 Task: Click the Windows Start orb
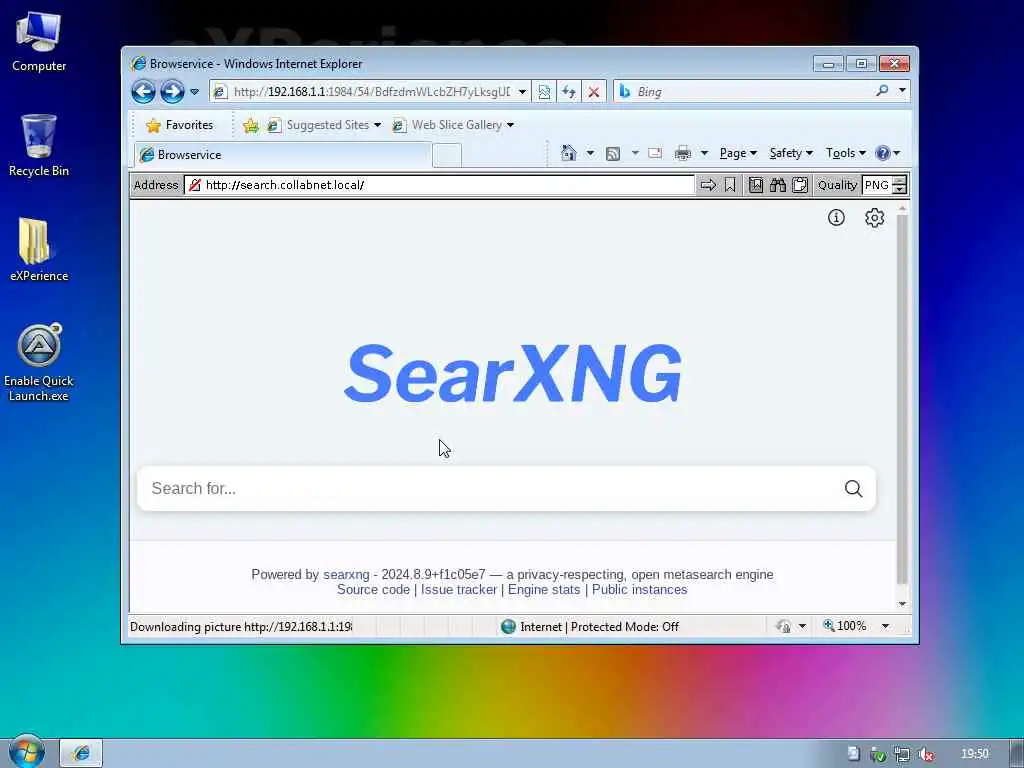click(27, 752)
